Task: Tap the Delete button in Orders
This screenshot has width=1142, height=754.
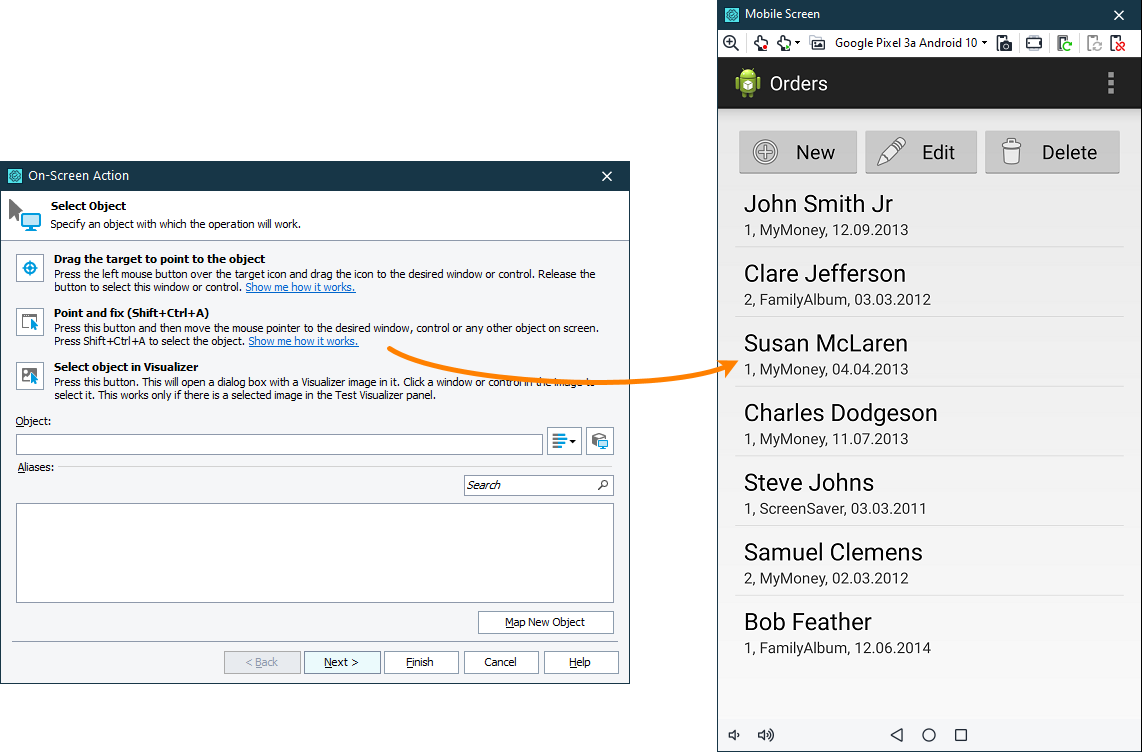Action: 1052,152
